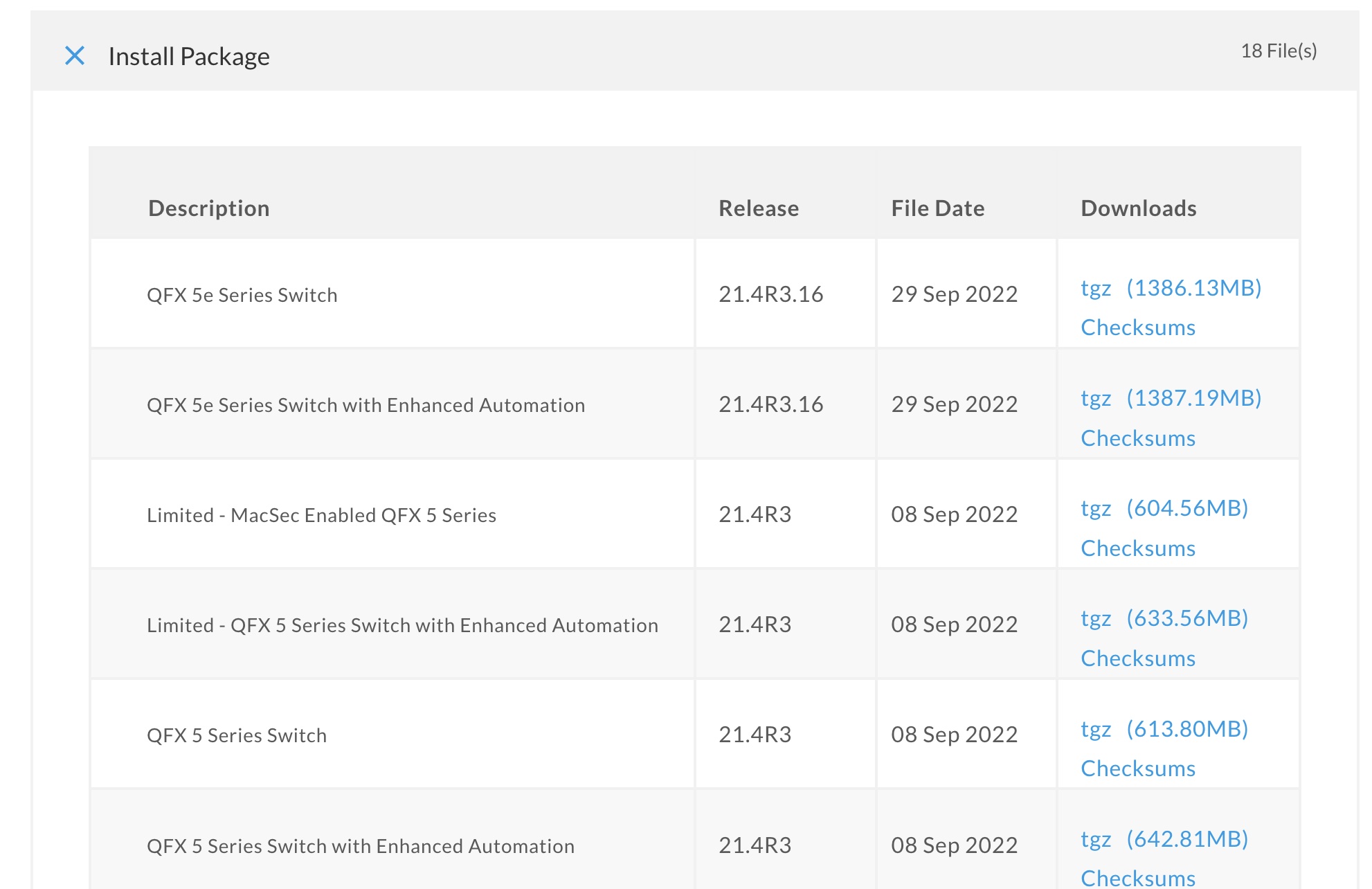The width and height of the screenshot is (1372, 889).
Task: Click the 18 File(s) count label
Action: point(1278,51)
